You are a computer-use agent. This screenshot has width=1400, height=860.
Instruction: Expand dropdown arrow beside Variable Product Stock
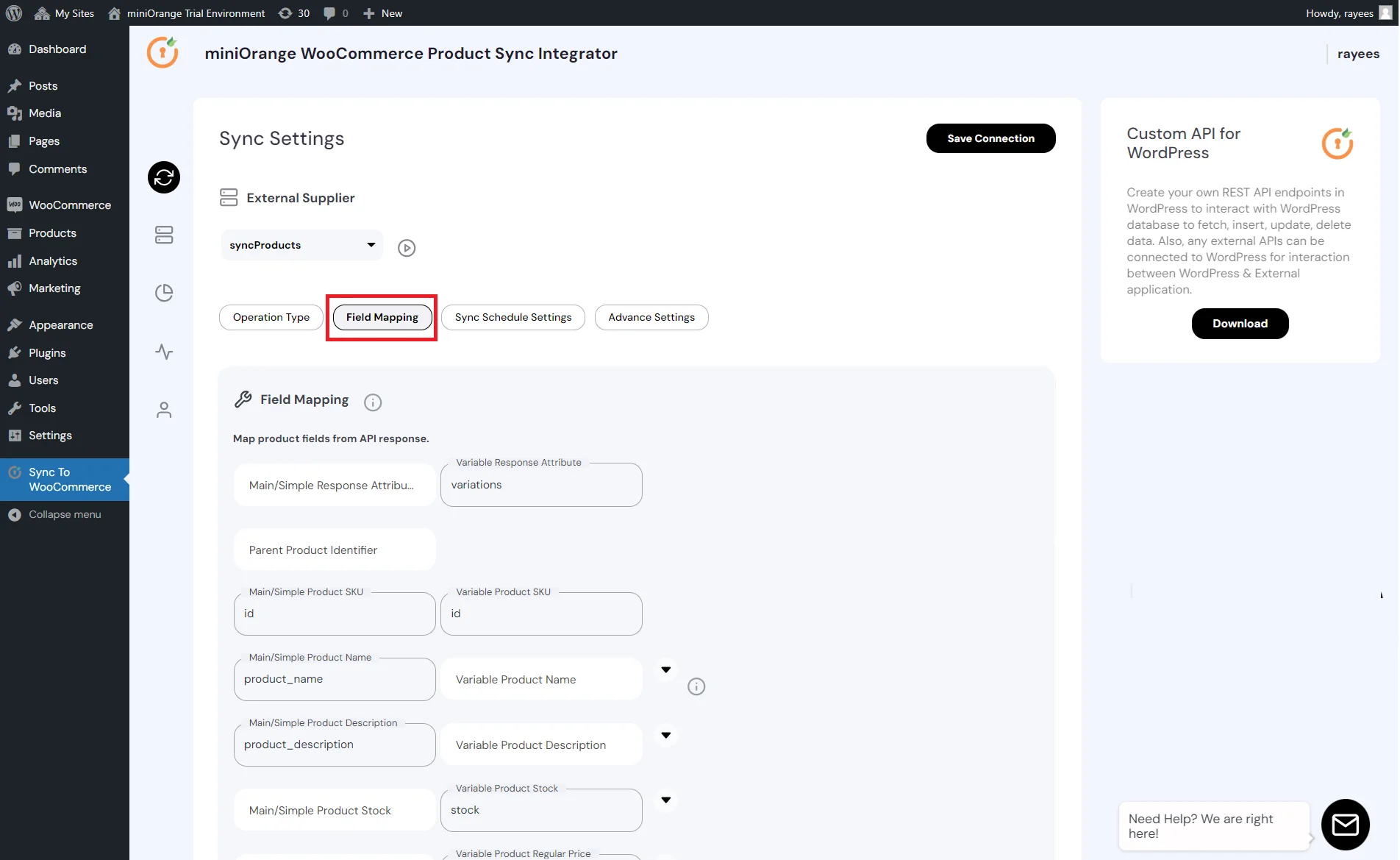[666, 800]
